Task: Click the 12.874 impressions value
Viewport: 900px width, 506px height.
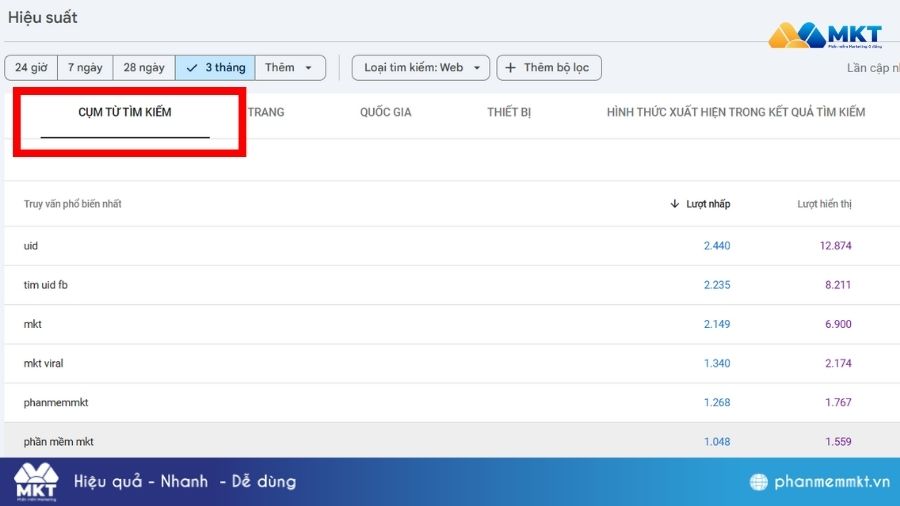Action: 835,246
